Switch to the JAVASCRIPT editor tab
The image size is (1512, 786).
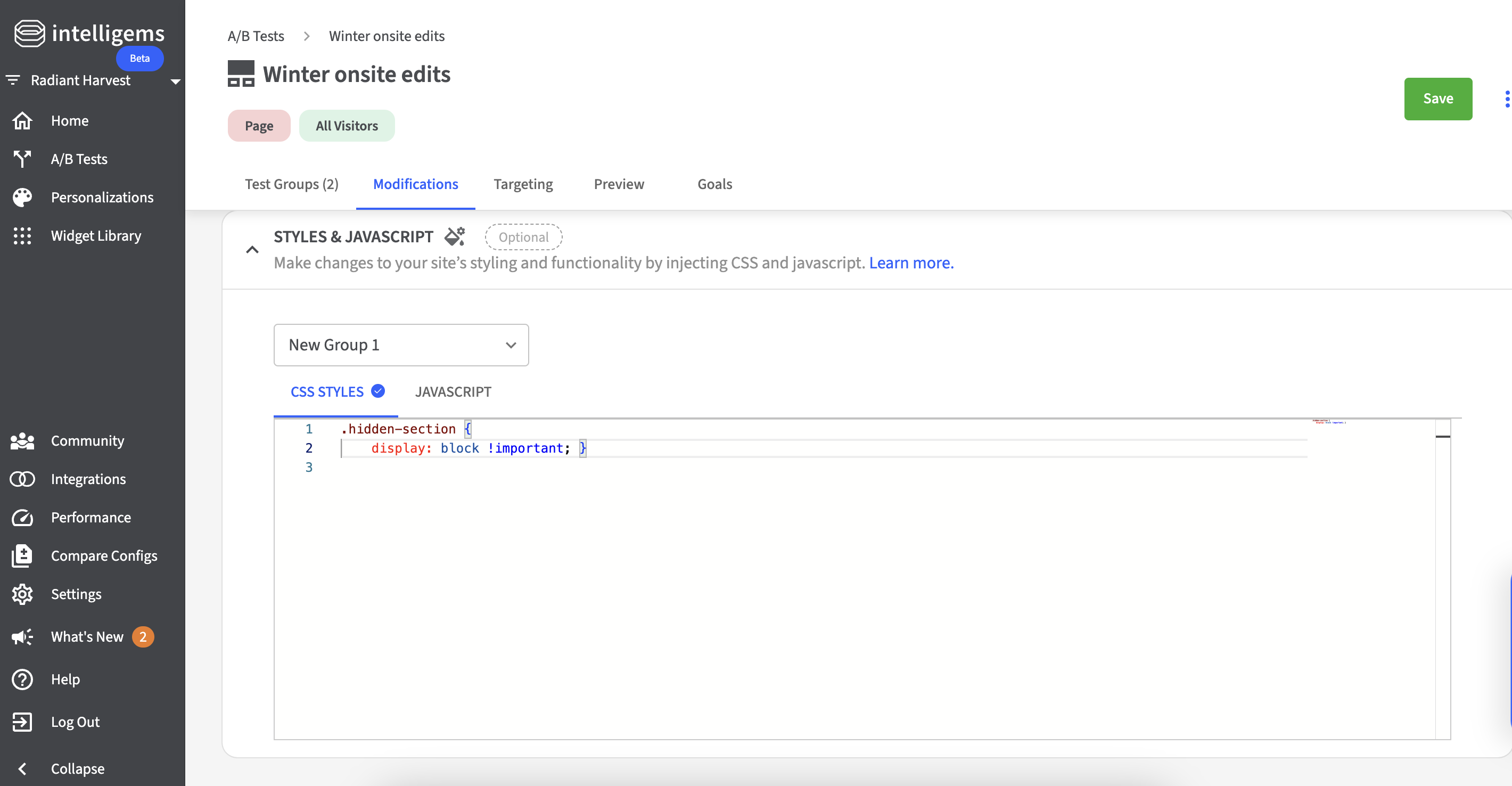(x=453, y=391)
